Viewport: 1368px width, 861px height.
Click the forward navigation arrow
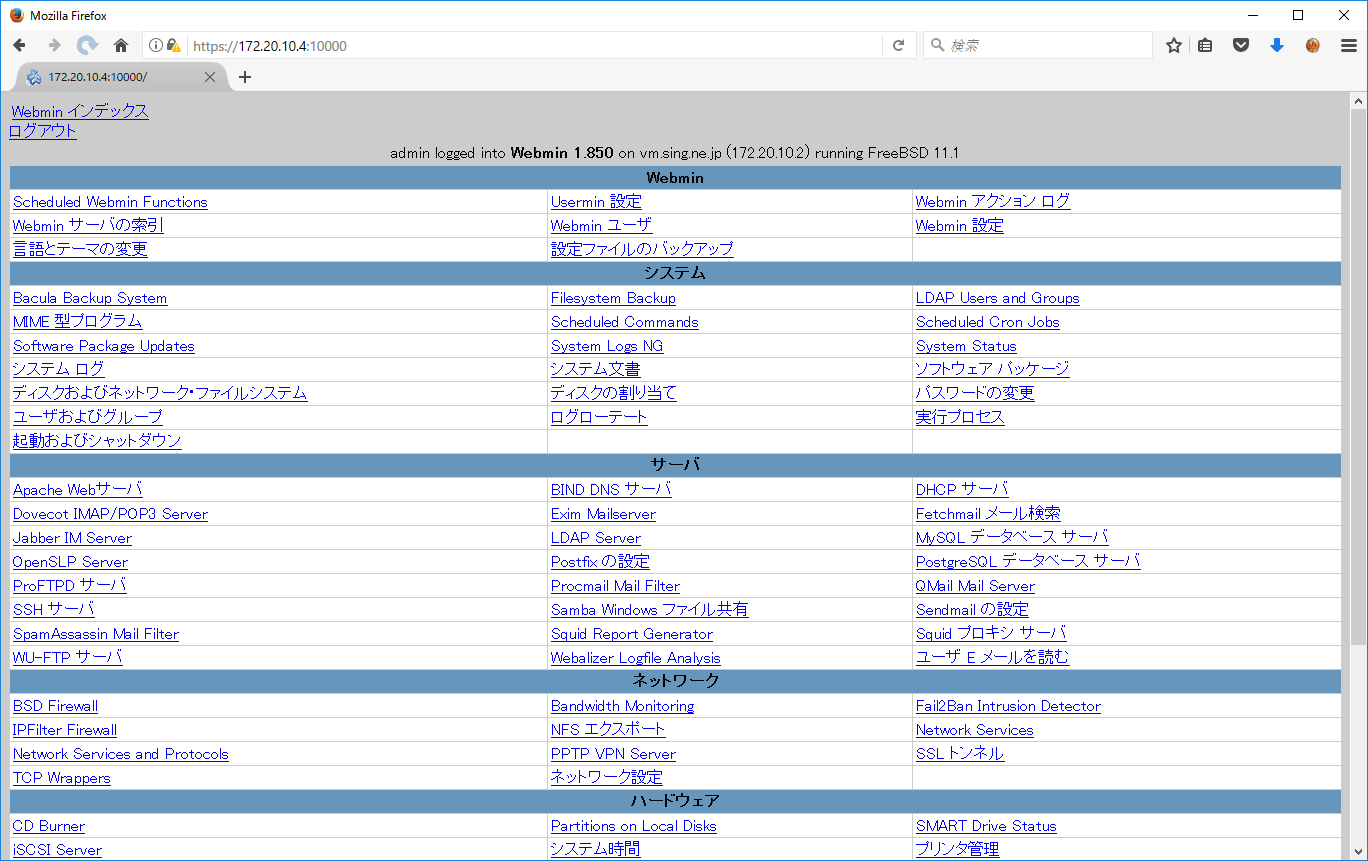click(x=54, y=45)
